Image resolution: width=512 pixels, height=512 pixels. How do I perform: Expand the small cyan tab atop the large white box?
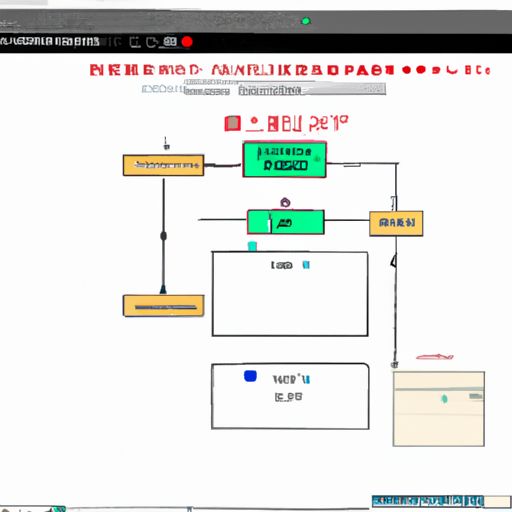[x=252, y=246]
